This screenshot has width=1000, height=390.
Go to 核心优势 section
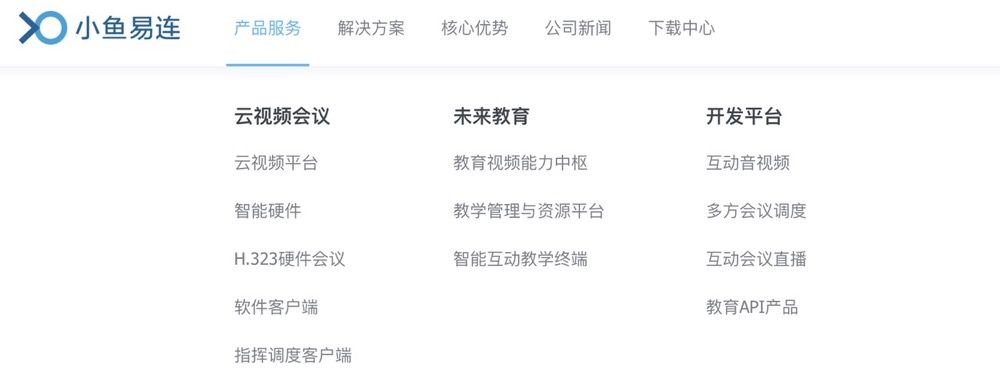(x=474, y=28)
